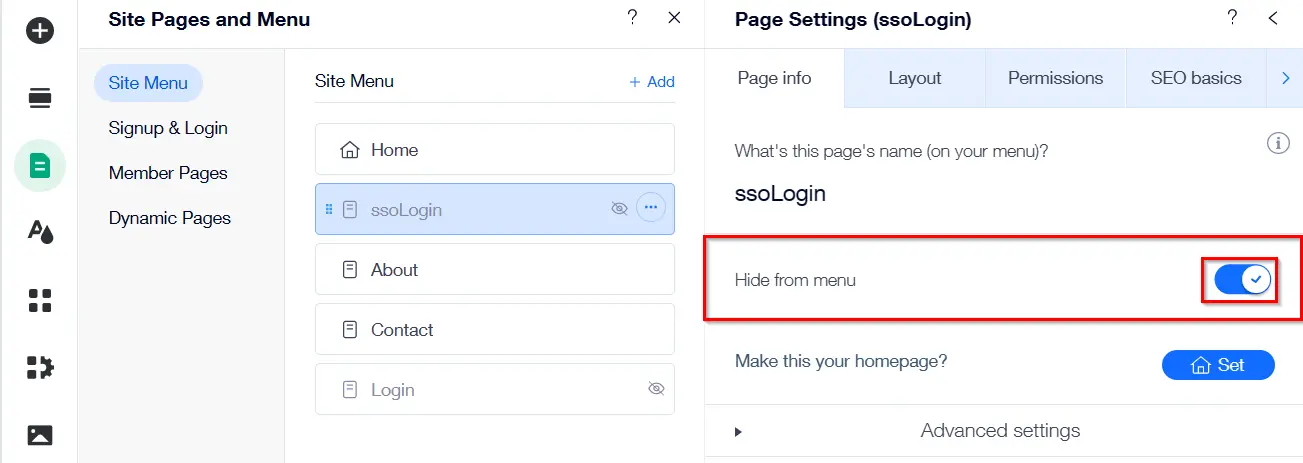Viewport: 1303px width, 463px height.
Task: Click the Home page house icon
Action: [x=350, y=150]
